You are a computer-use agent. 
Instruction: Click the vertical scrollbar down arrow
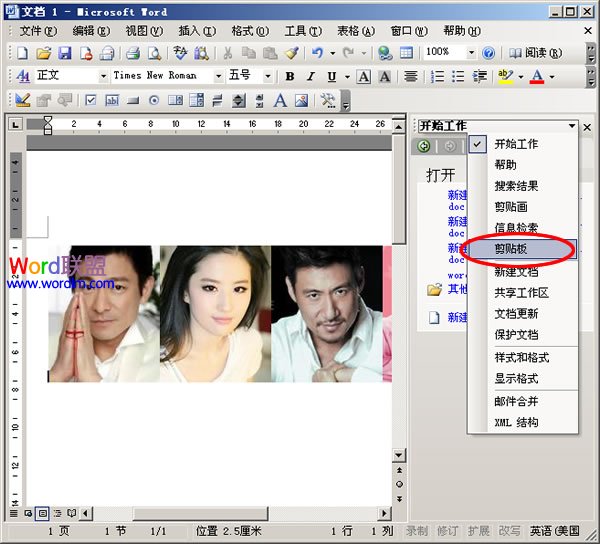(x=399, y=454)
